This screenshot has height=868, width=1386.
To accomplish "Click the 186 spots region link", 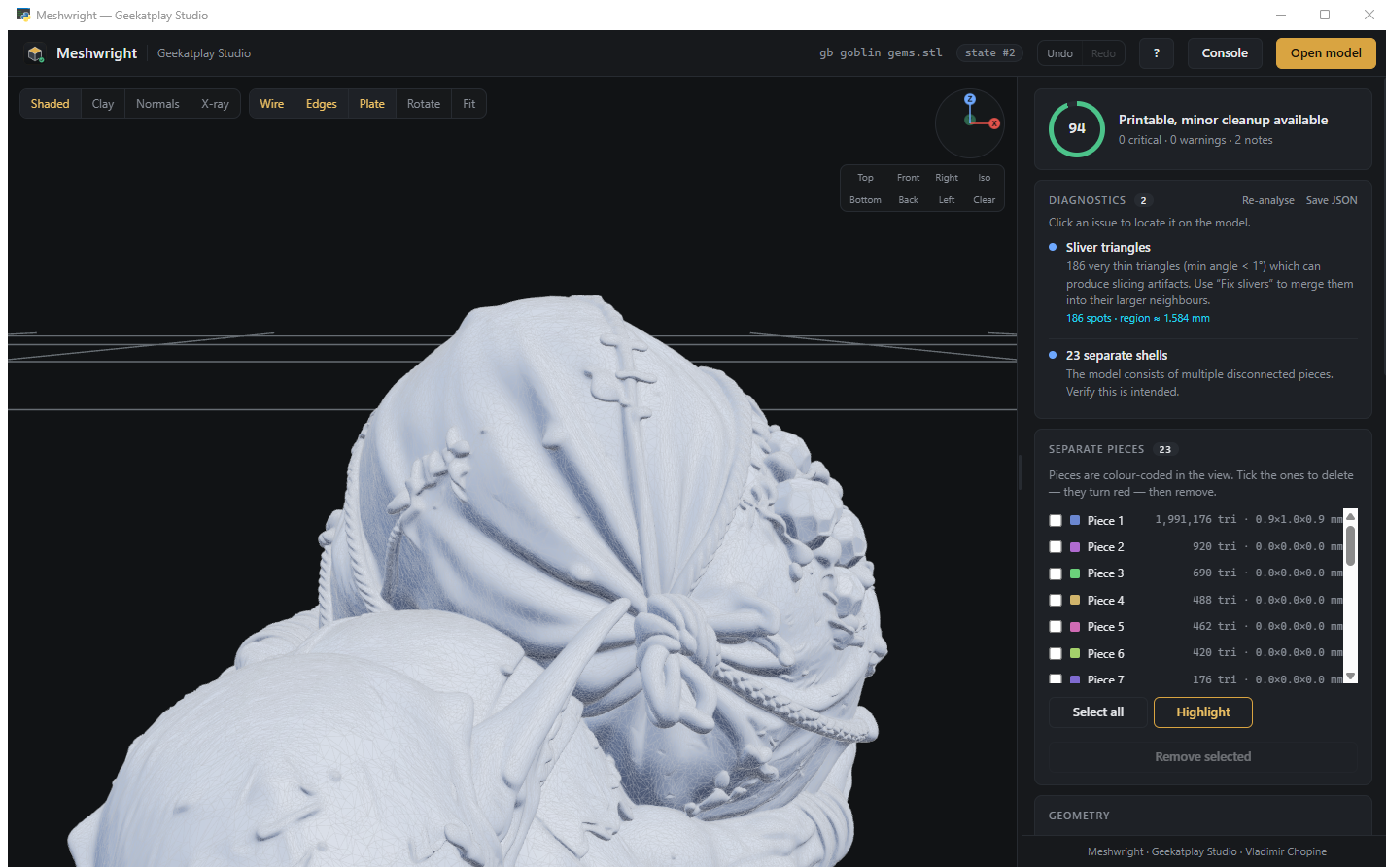I will 1137,319.
